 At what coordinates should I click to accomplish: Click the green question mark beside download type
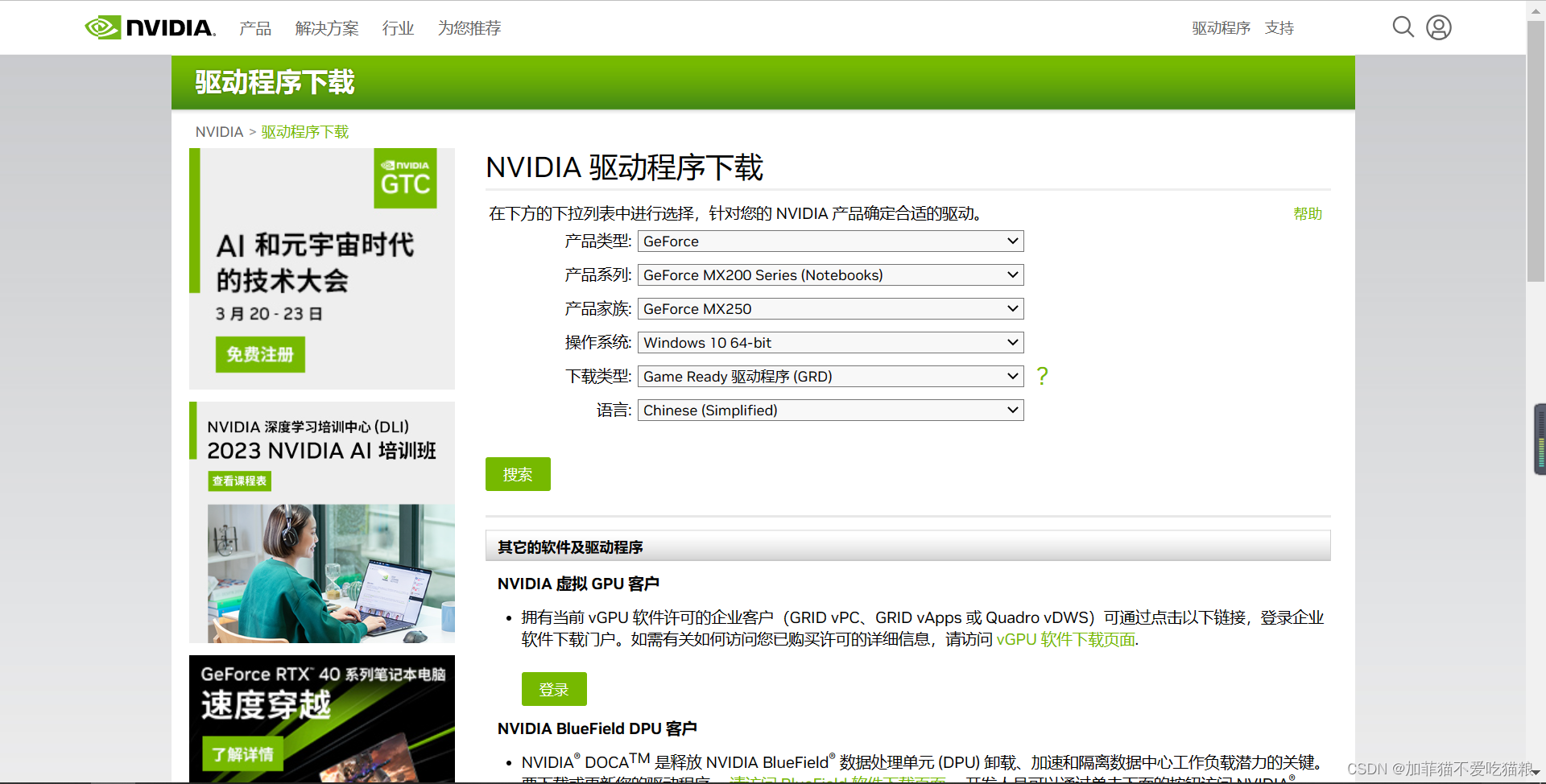[x=1042, y=376]
